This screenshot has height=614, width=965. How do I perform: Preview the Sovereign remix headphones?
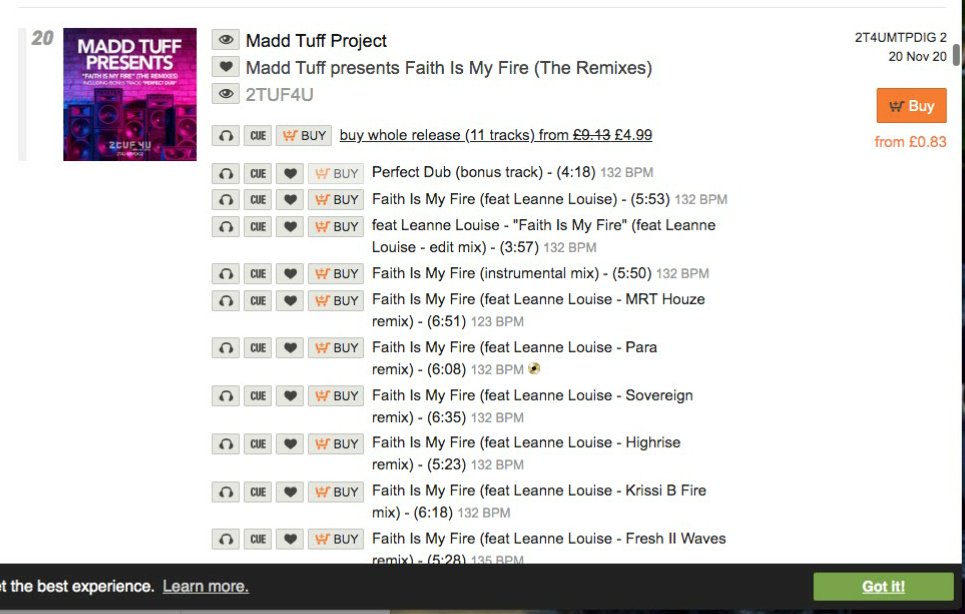click(226, 396)
